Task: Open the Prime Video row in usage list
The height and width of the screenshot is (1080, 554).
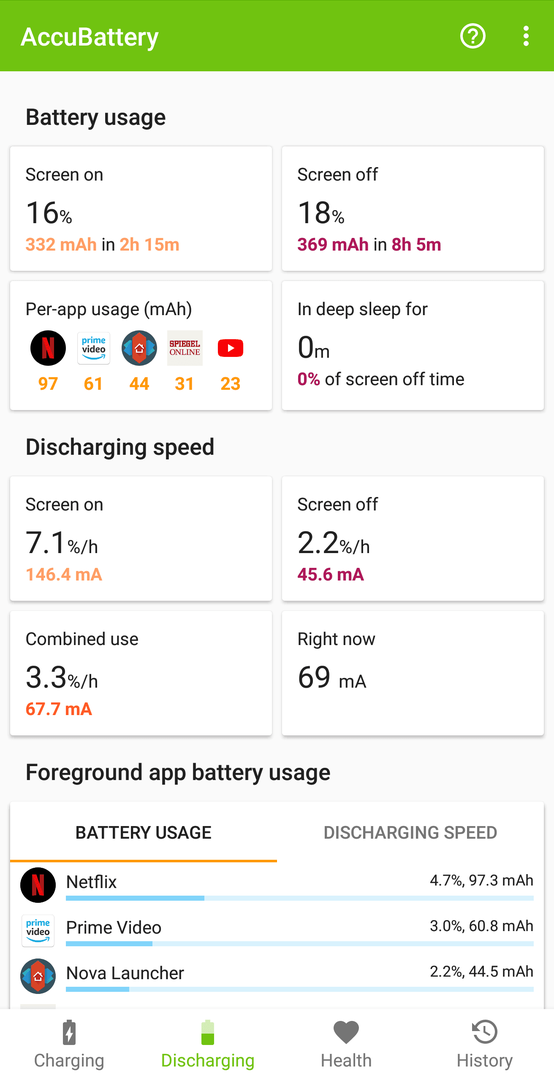Action: (277, 931)
